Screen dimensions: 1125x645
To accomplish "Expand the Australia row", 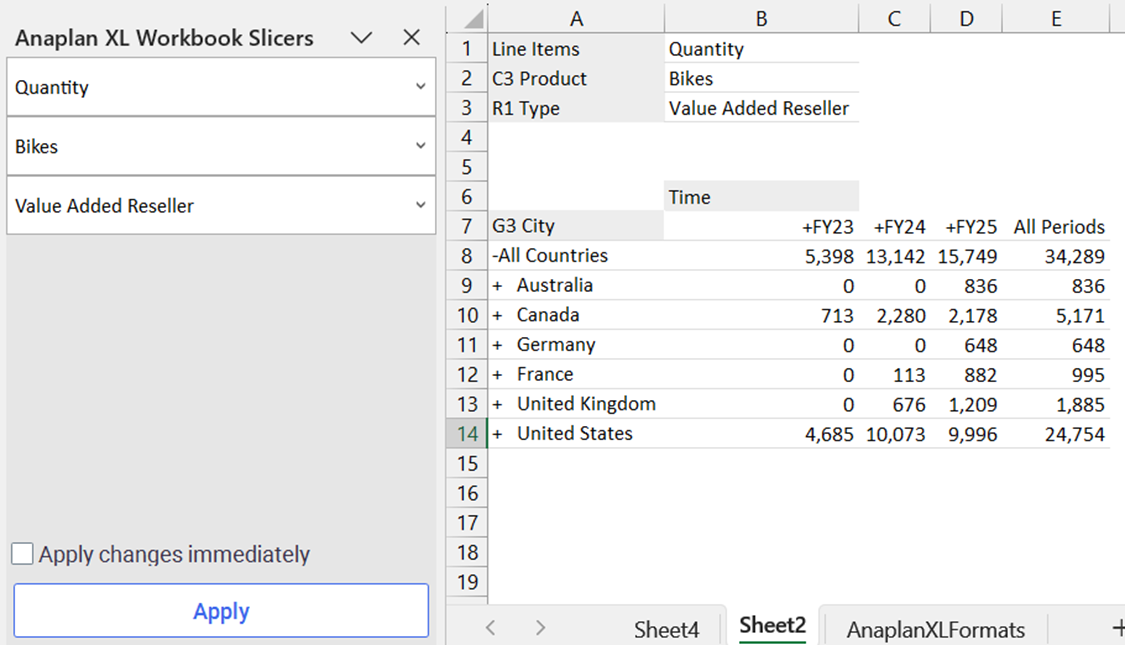I will (498, 286).
